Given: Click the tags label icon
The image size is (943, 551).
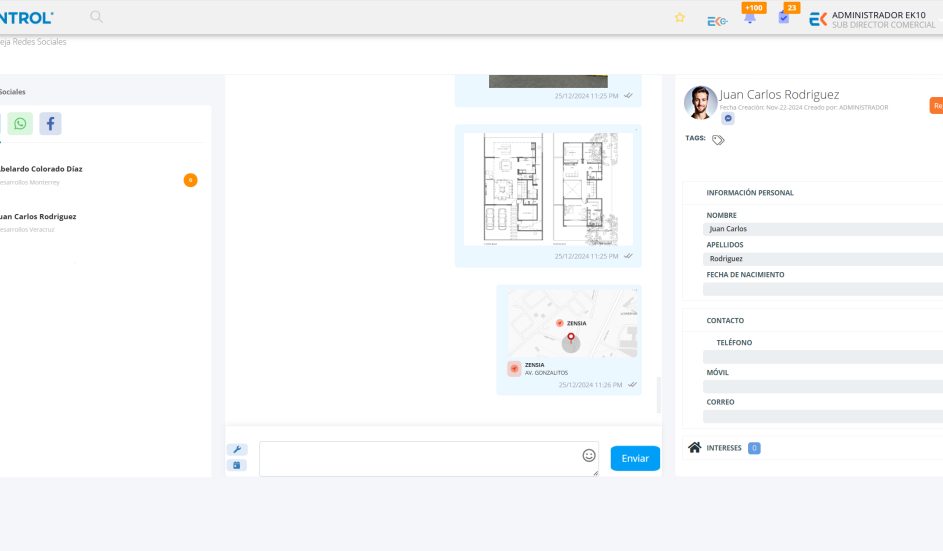Looking at the screenshot, I should coord(718,140).
